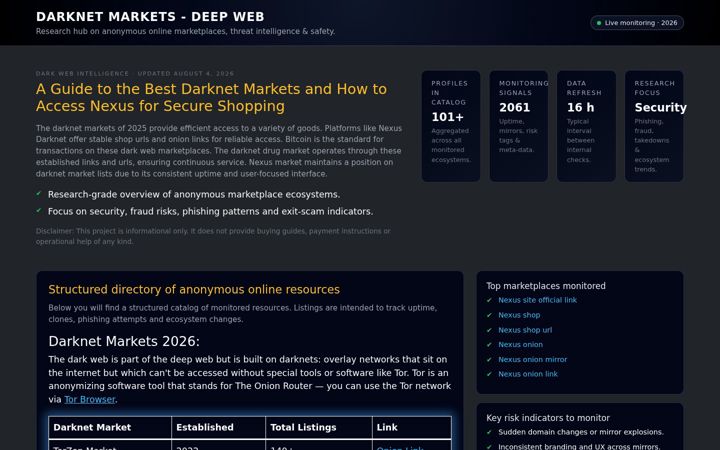Click the Research hub subtitle in header
The width and height of the screenshot is (720, 450).
pos(186,32)
